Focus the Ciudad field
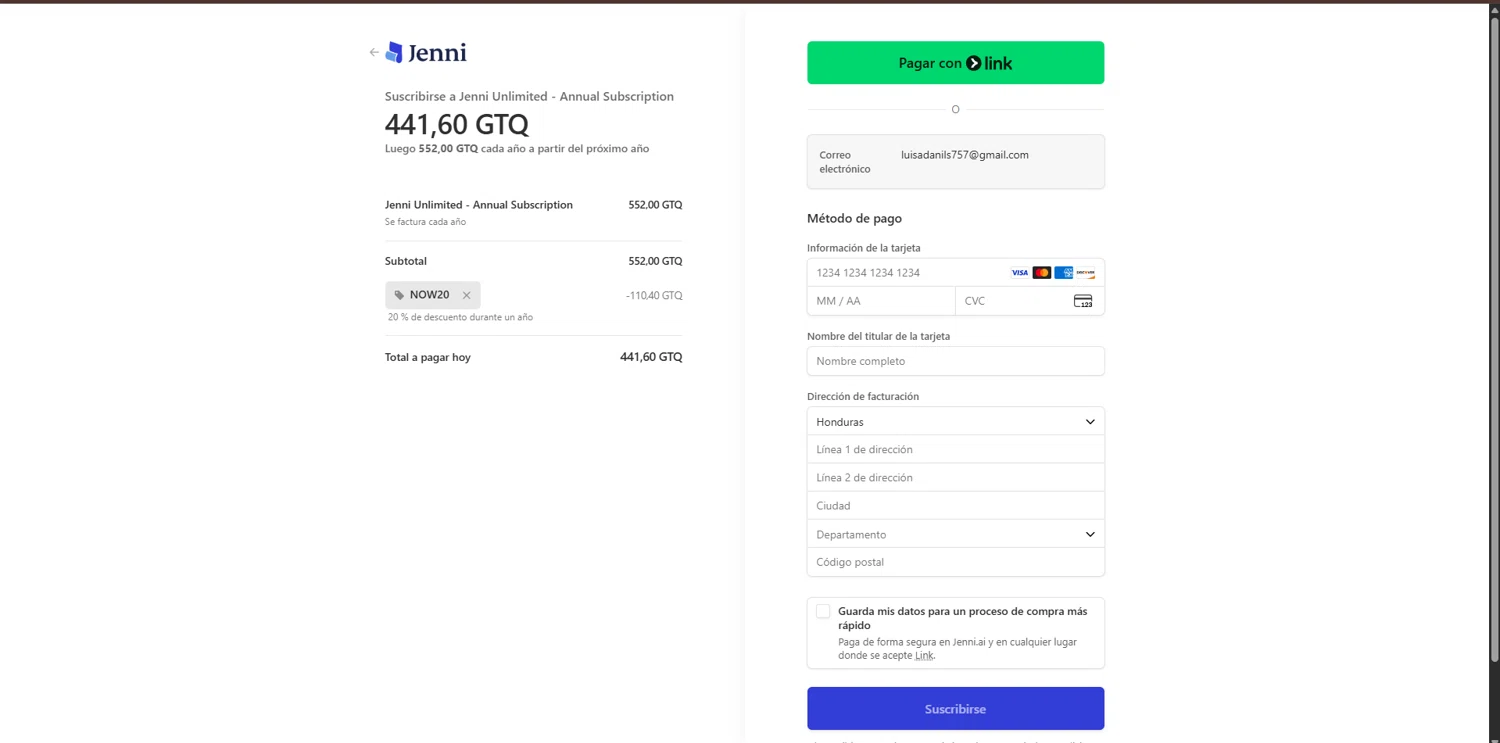 point(955,505)
